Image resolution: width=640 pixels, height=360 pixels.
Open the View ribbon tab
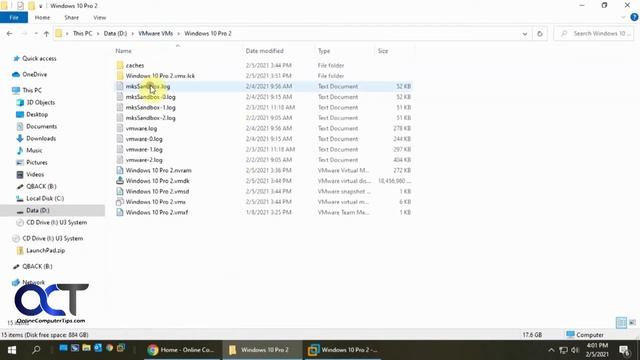pyautogui.click(x=100, y=18)
